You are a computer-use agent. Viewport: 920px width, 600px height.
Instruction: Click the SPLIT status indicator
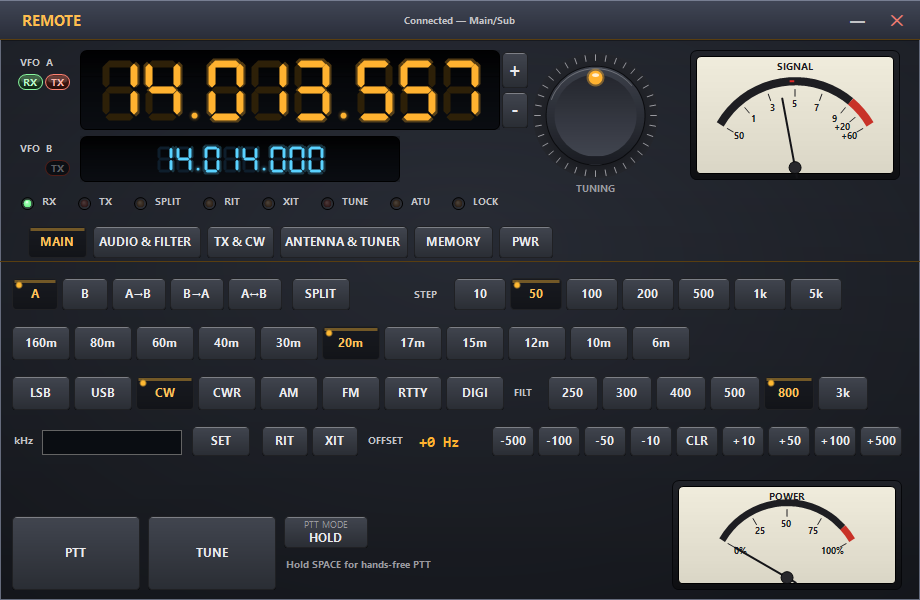tap(157, 202)
